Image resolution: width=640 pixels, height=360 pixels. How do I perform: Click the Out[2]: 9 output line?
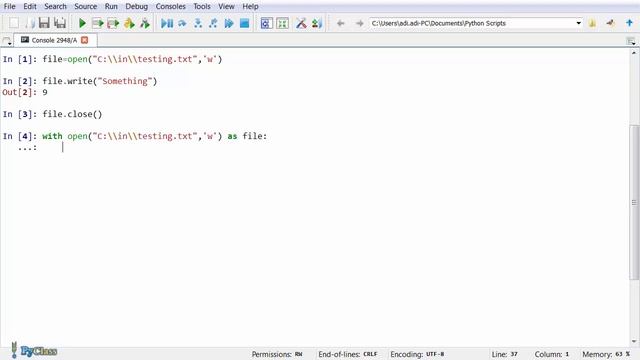pyautogui.click(x=25, y=92)
